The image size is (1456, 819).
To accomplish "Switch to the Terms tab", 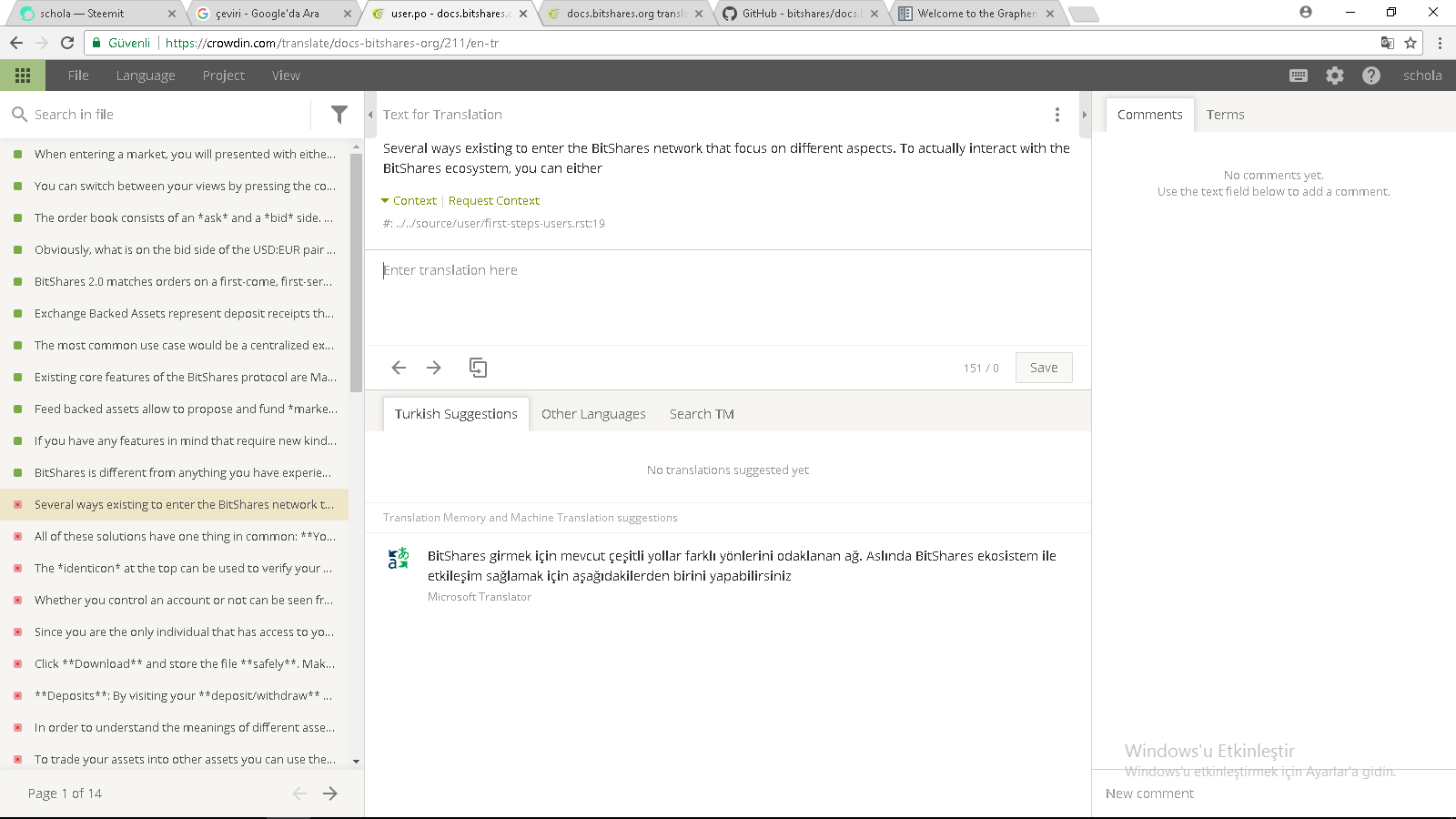I will click(1225, 115).
